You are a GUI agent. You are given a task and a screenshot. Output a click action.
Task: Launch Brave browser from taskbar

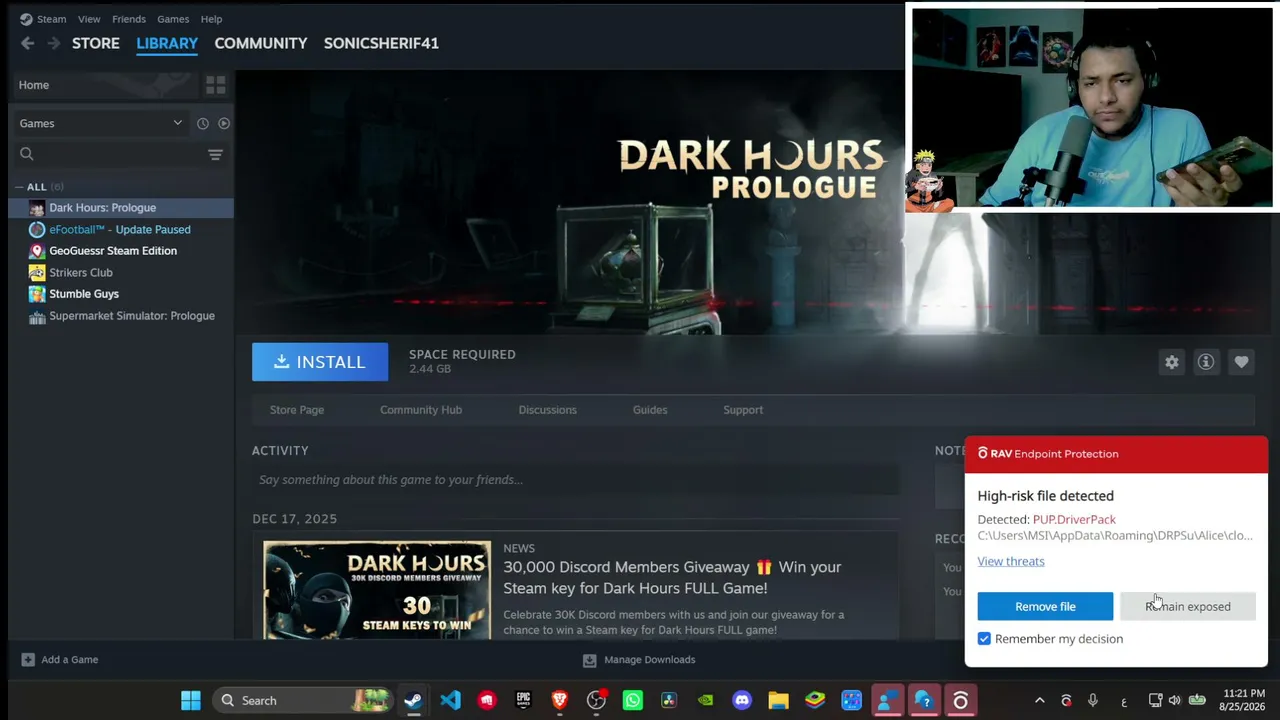point(559,700)
